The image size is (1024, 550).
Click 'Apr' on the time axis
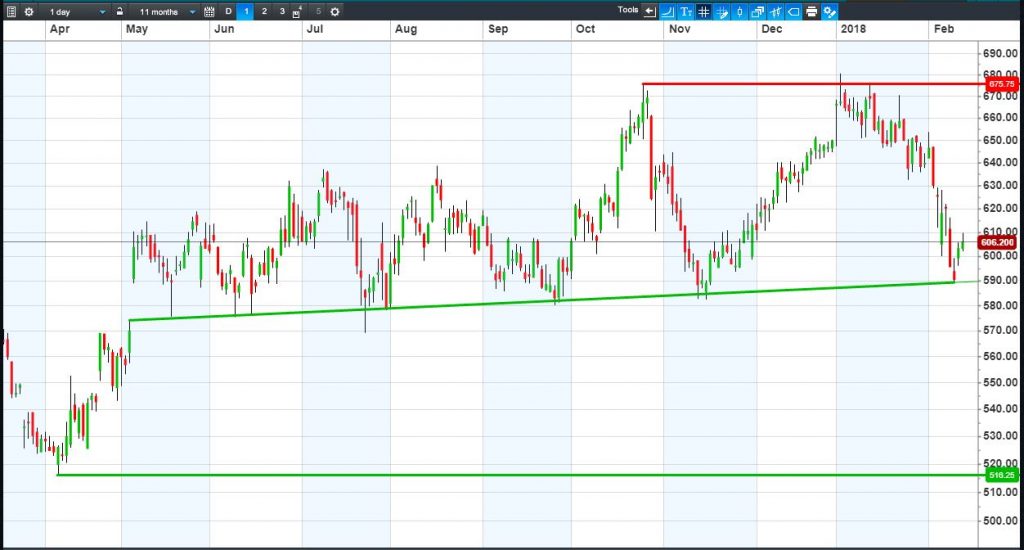pos(59,29)
